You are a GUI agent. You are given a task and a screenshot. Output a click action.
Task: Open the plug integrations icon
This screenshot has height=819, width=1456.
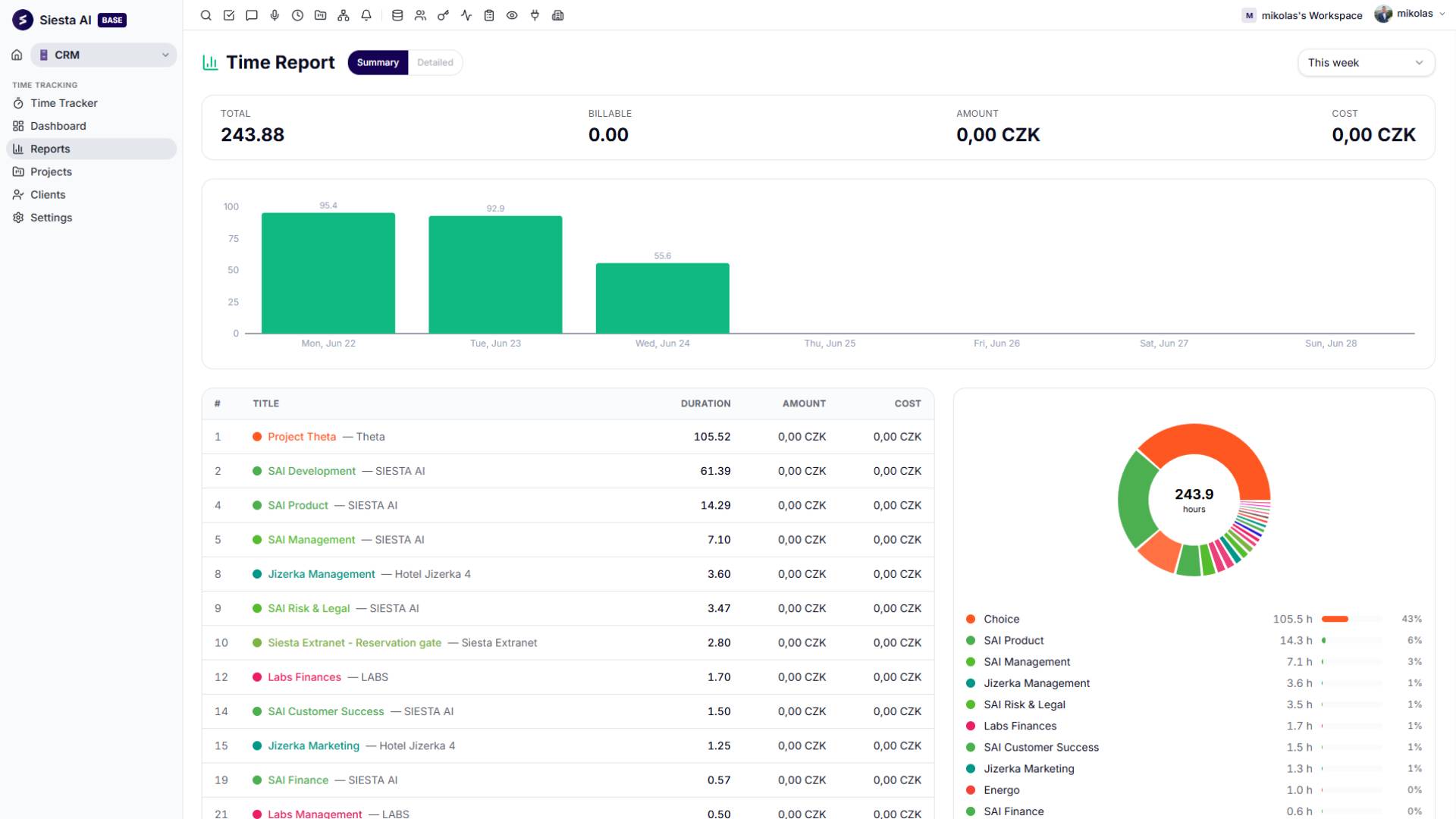tap(535, 15)
